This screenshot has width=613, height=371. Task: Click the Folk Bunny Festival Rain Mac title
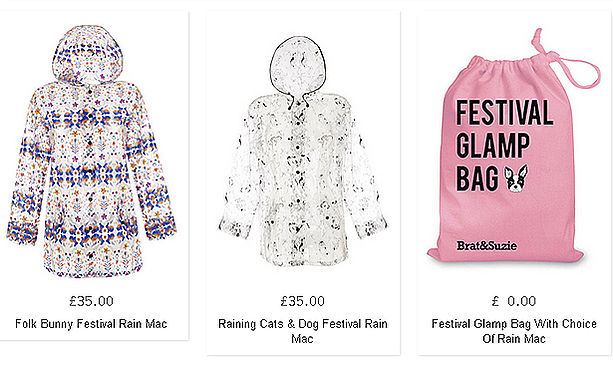pyautogui.click(x=91, y=324)
